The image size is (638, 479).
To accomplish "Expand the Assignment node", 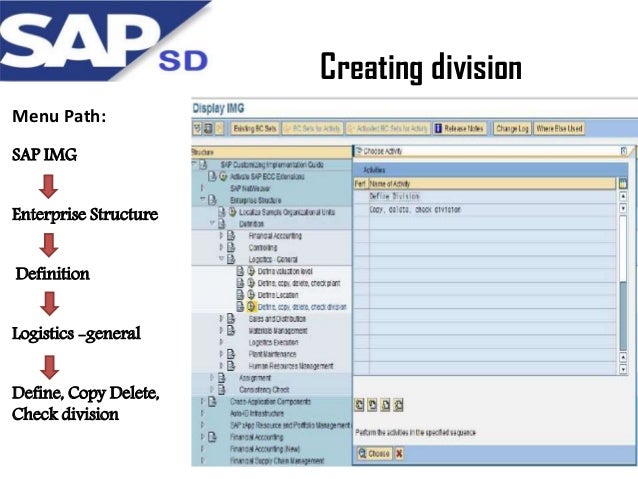I will 212,378.
